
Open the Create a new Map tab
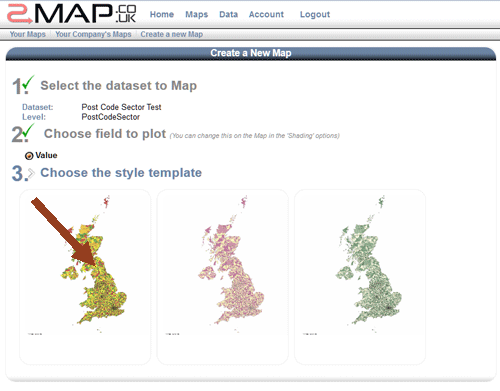[172, 34]
